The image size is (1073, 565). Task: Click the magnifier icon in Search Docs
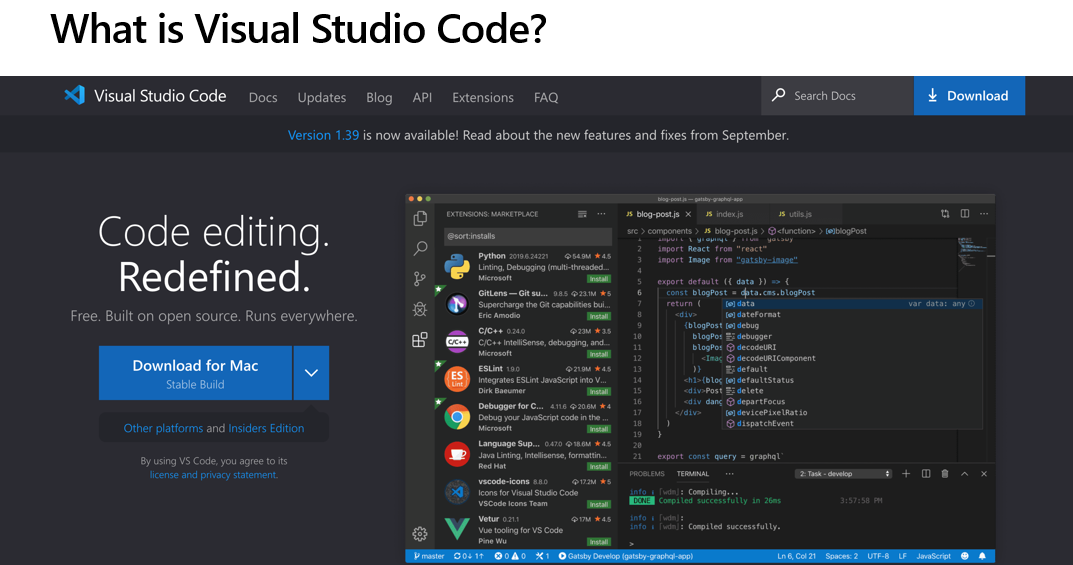[x=779, y=95]
